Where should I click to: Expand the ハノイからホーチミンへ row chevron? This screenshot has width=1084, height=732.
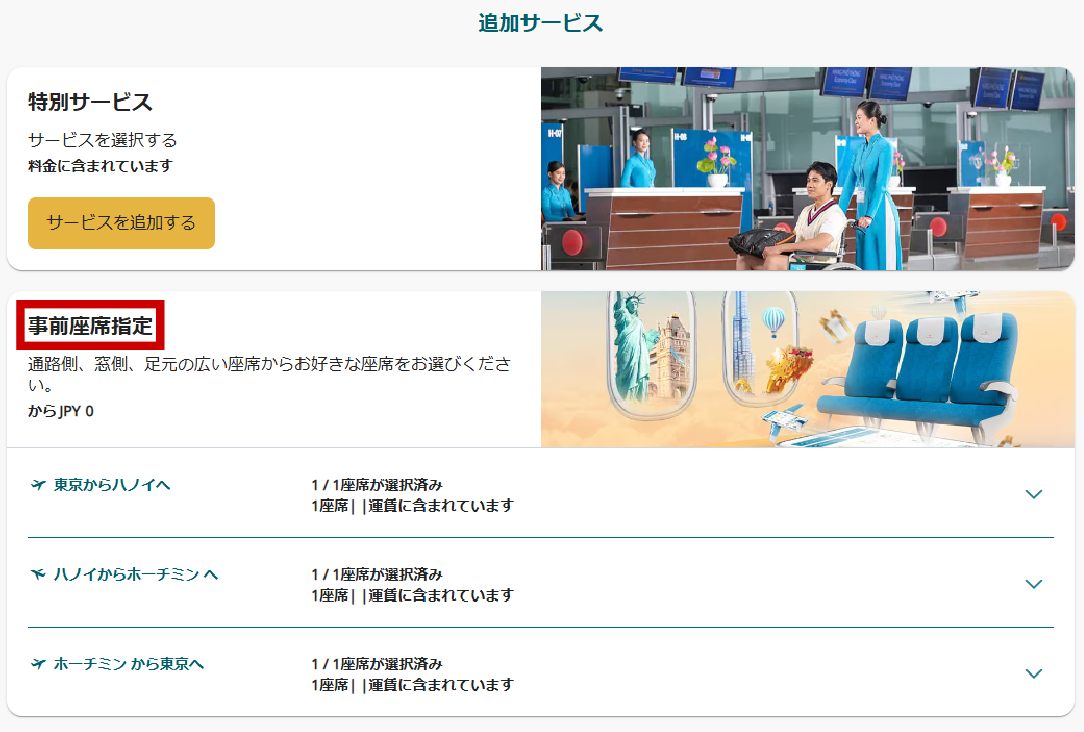click(1034, 584)
